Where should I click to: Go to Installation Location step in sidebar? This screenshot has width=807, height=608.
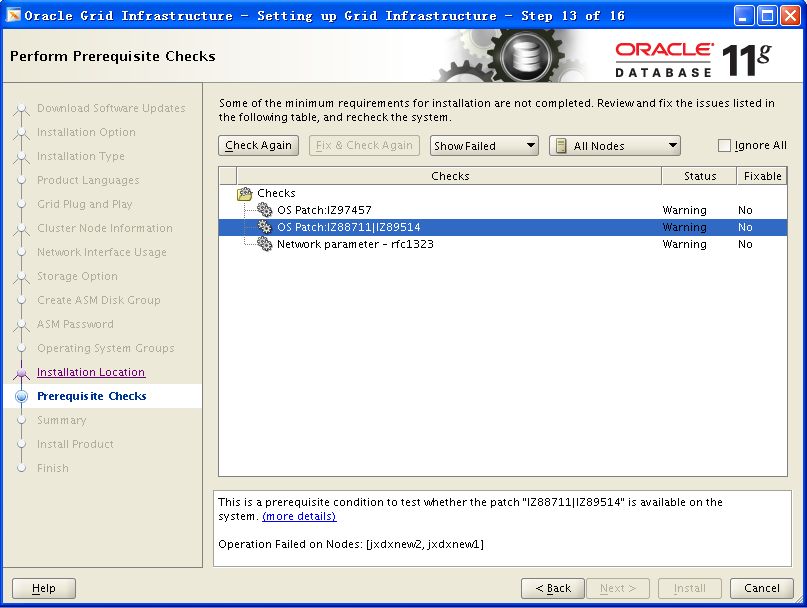91,372
